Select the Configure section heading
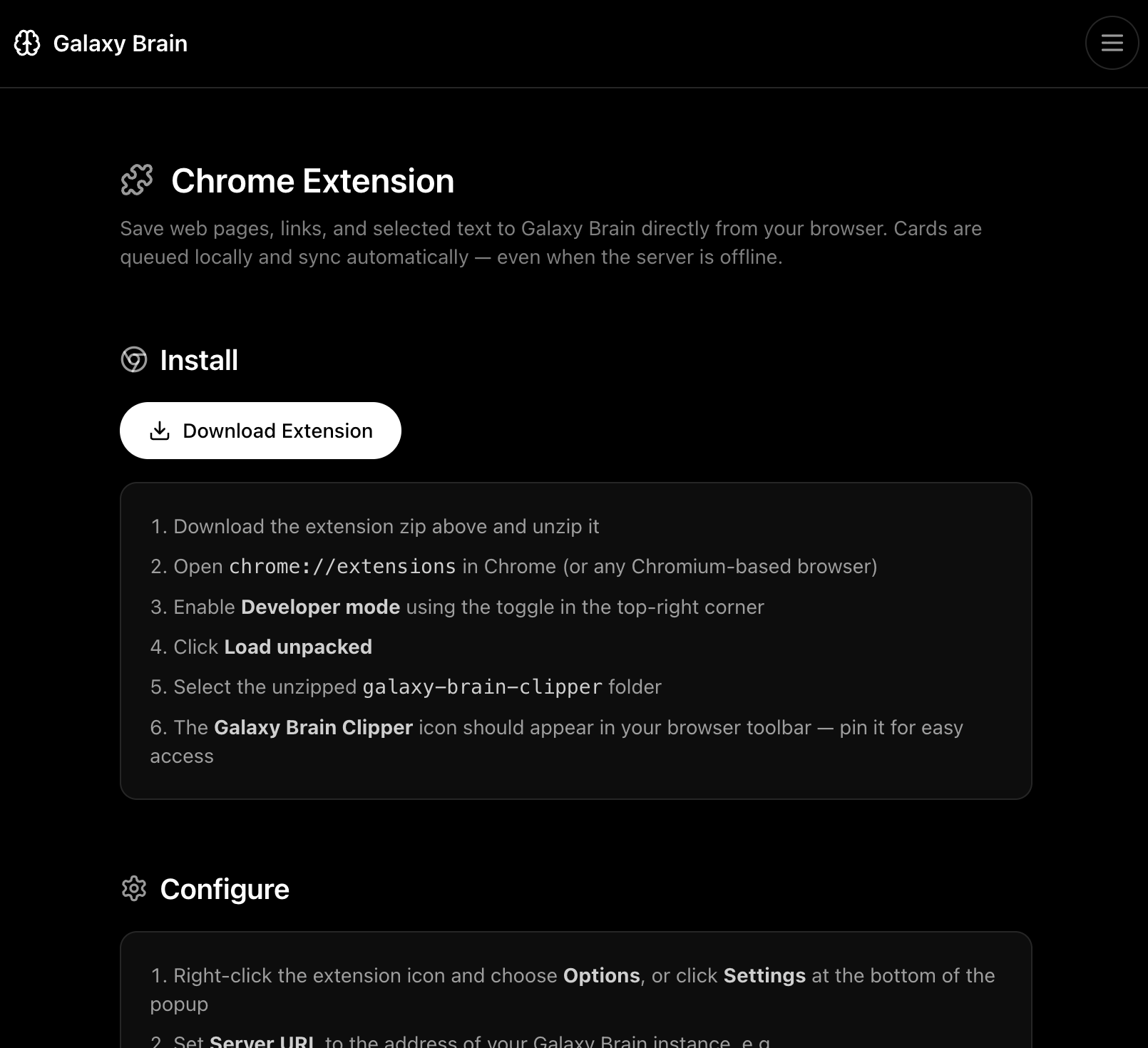This screenshot has height=1048, width=1148. coord(225,889)
